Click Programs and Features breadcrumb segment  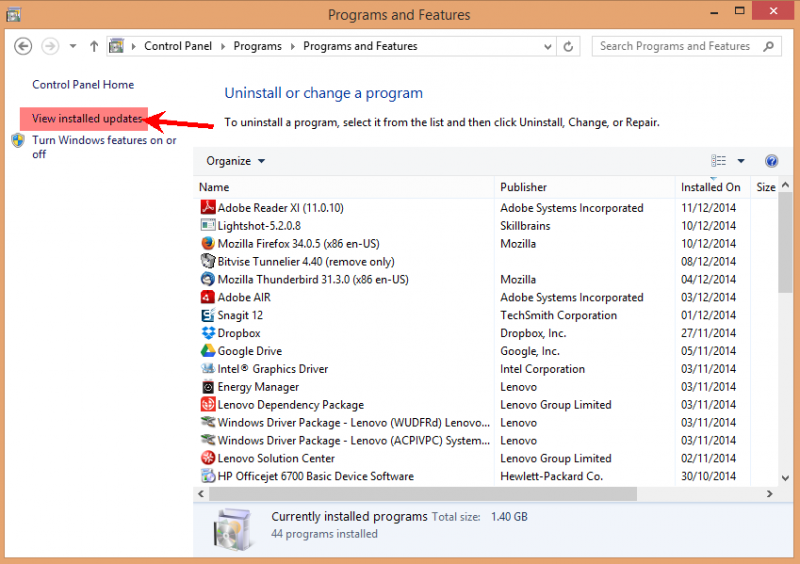pyautogui.click(x=360, y=46)
